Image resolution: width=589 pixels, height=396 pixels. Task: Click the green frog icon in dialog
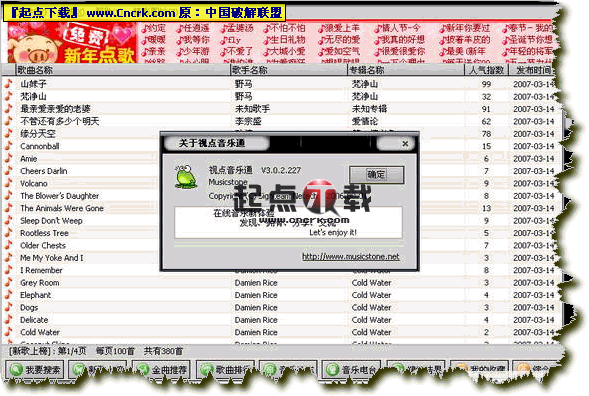pos(185,176)
